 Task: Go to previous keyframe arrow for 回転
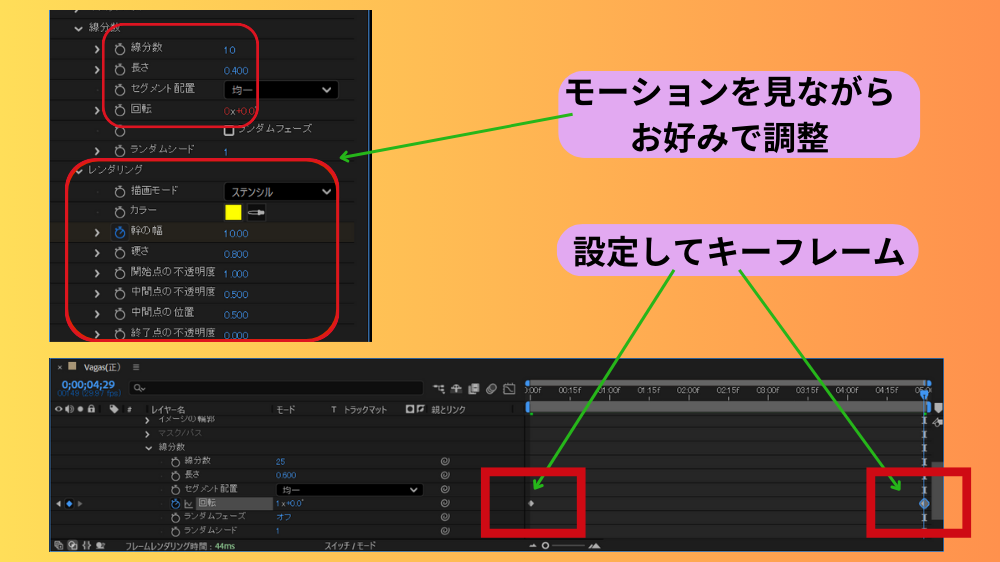click(58, 503)
